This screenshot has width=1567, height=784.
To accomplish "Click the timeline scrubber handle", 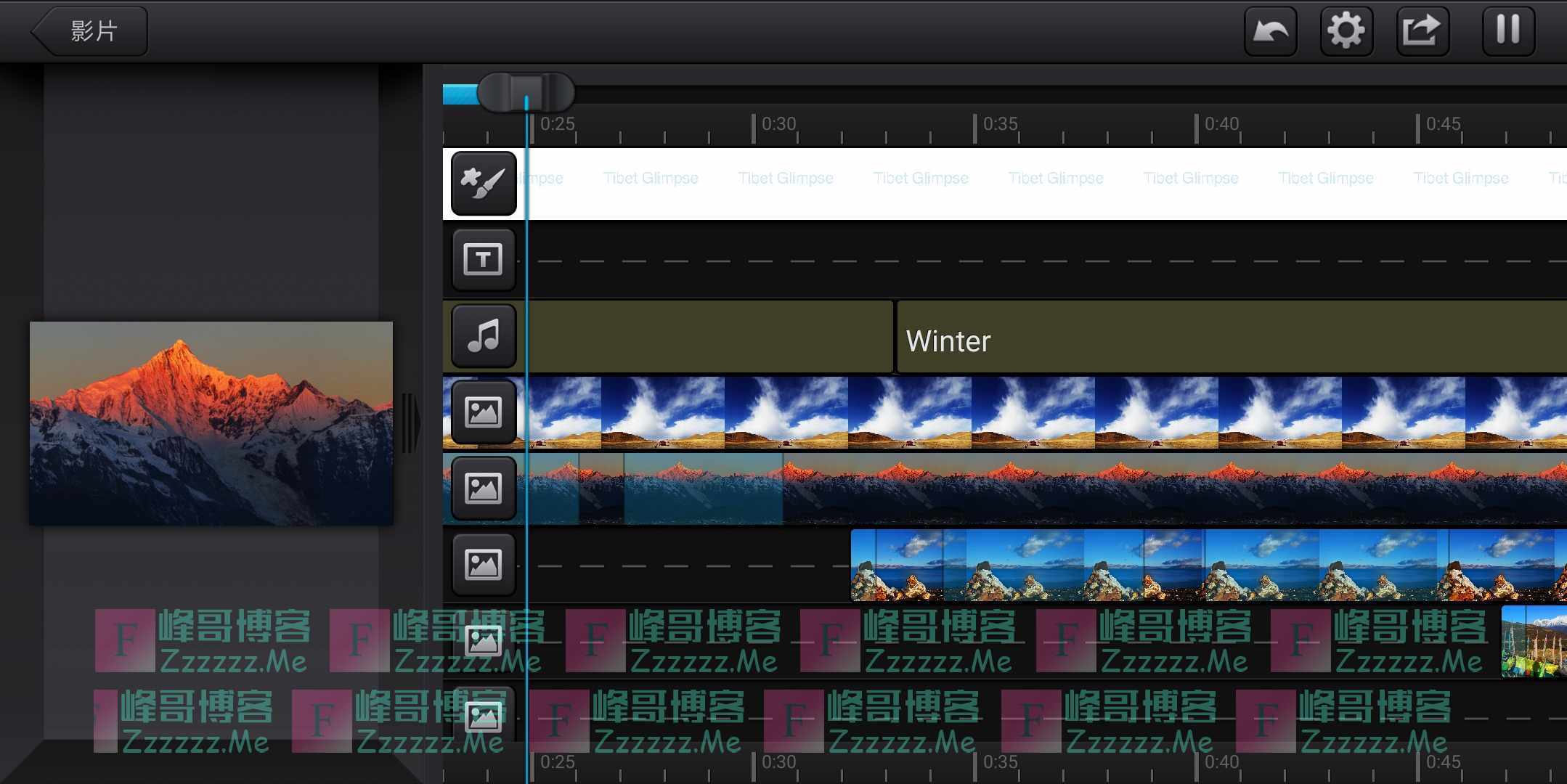I will click(x=526, y=92).
